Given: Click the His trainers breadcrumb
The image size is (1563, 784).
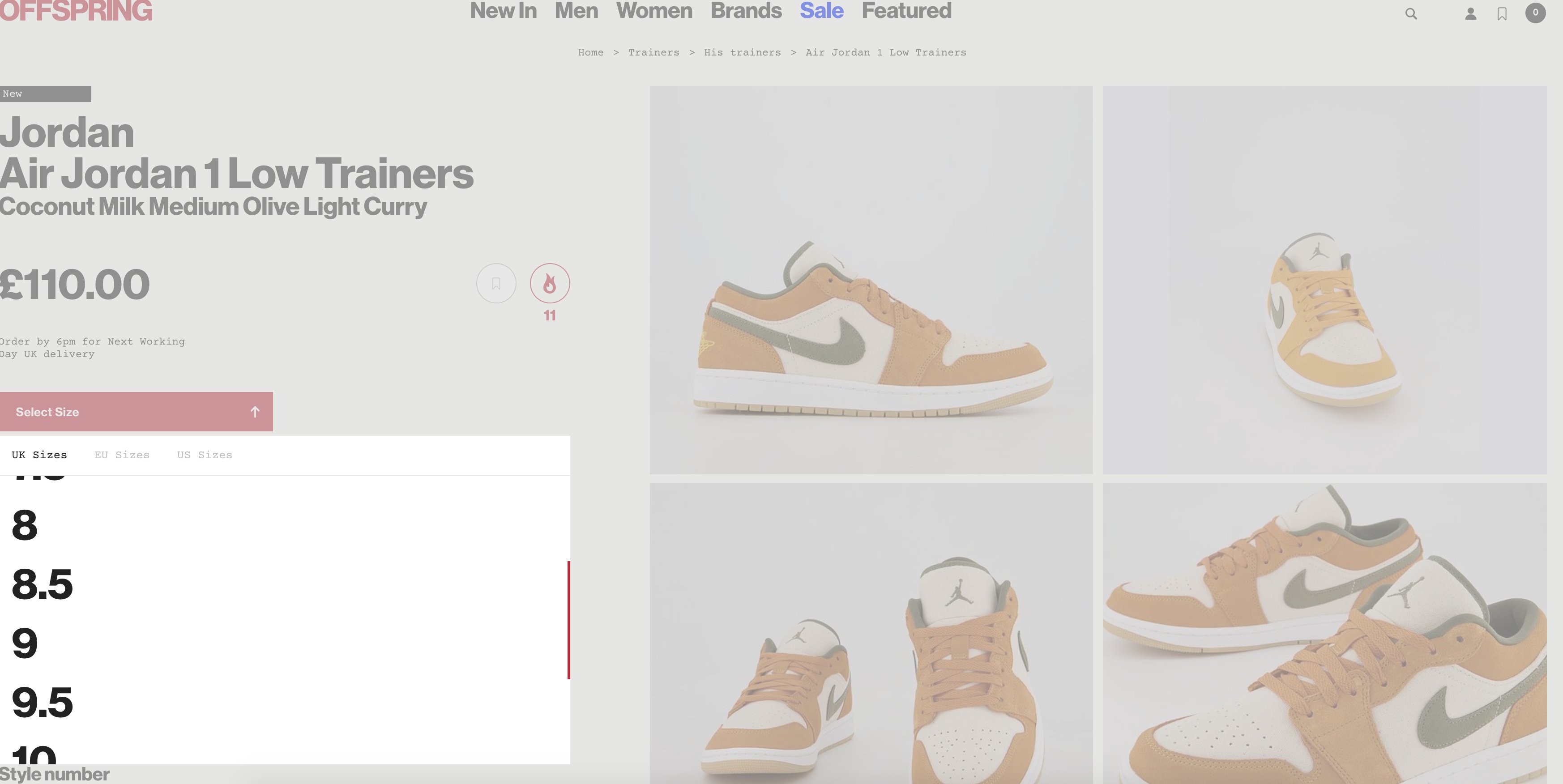Looking at the screenshot, I should (742, 52).
